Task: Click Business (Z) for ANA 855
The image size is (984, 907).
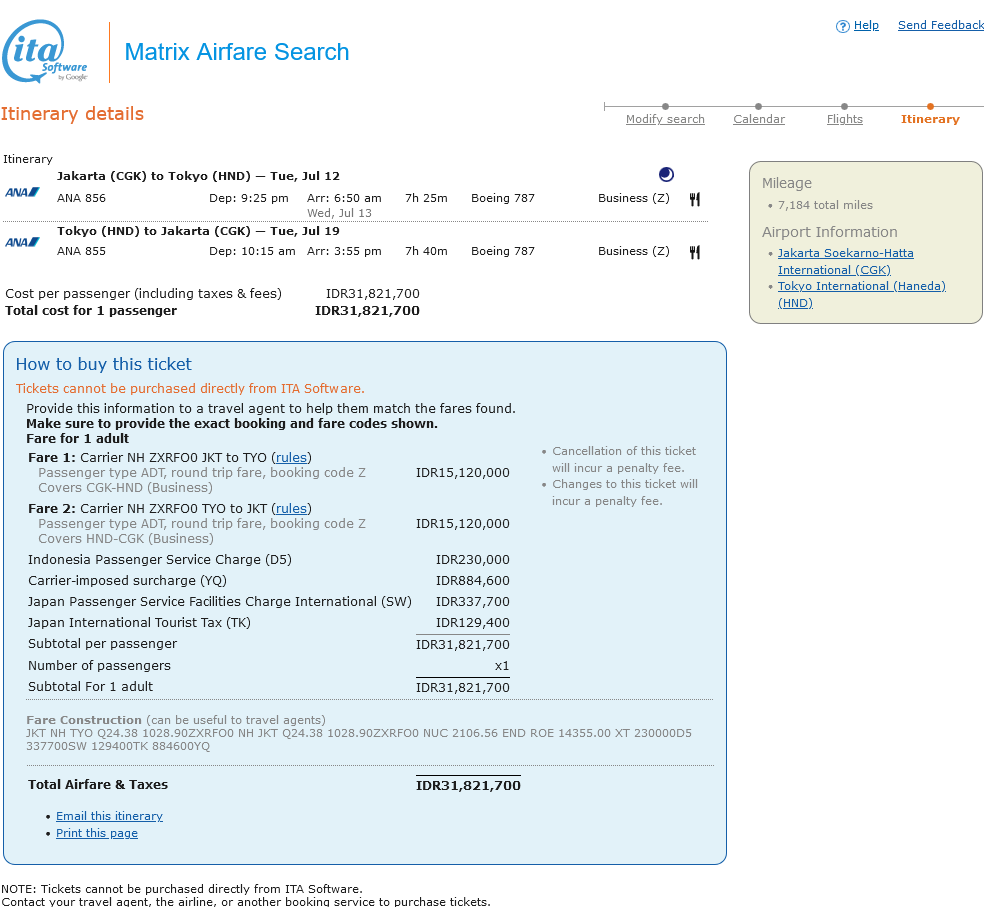Action: coord(634,251)
